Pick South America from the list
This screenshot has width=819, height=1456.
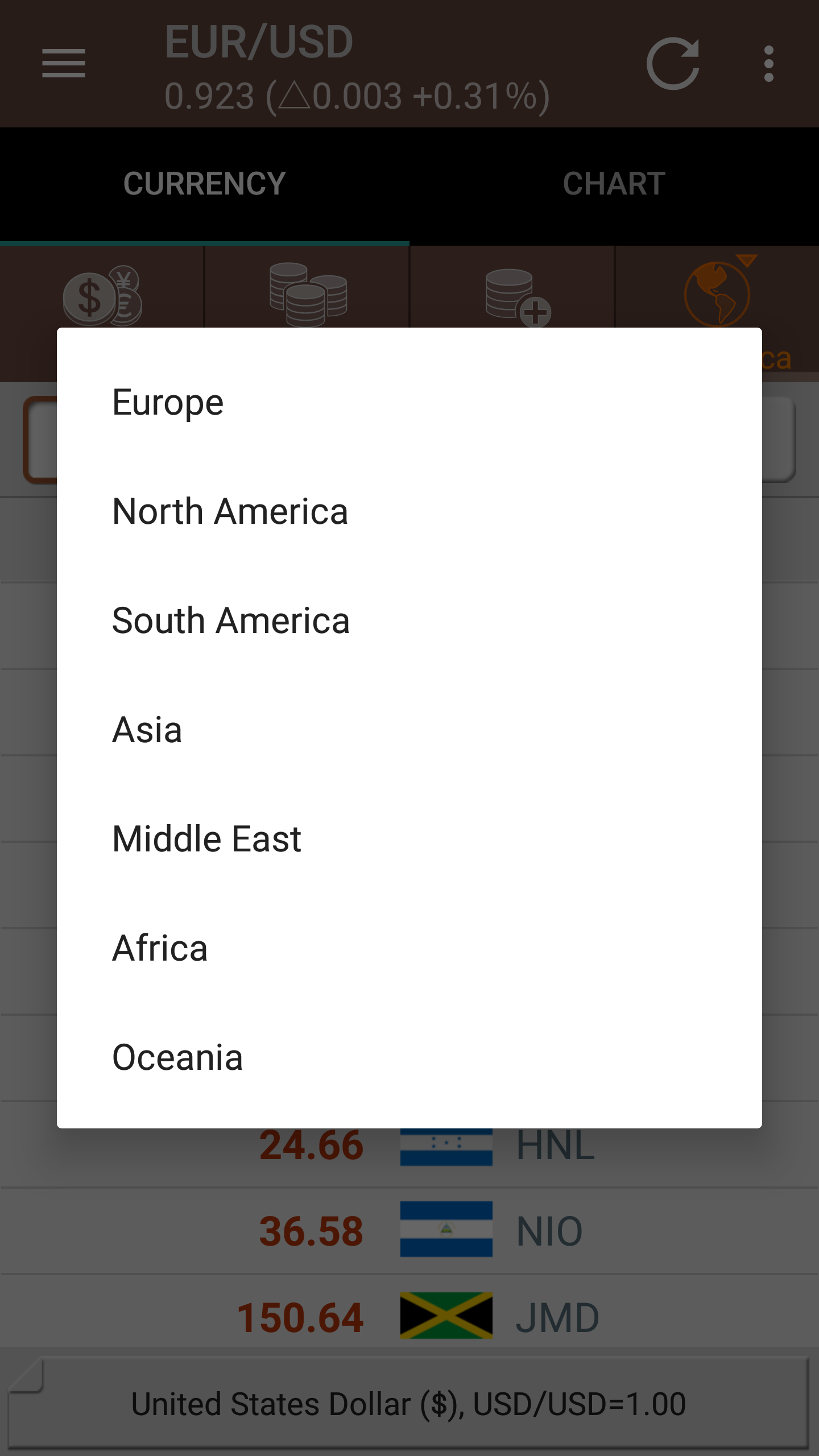[231, 621]
